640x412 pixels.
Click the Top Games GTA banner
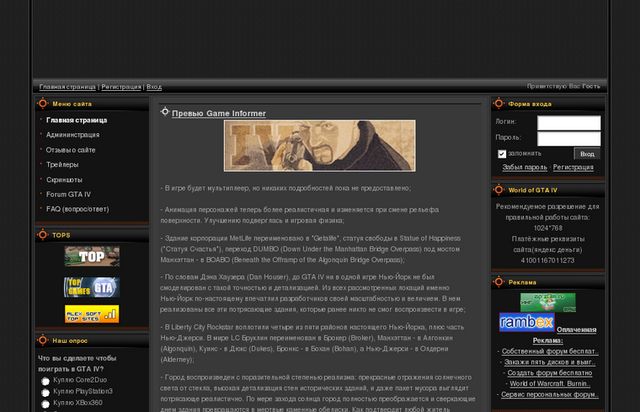tap(92, 287)
